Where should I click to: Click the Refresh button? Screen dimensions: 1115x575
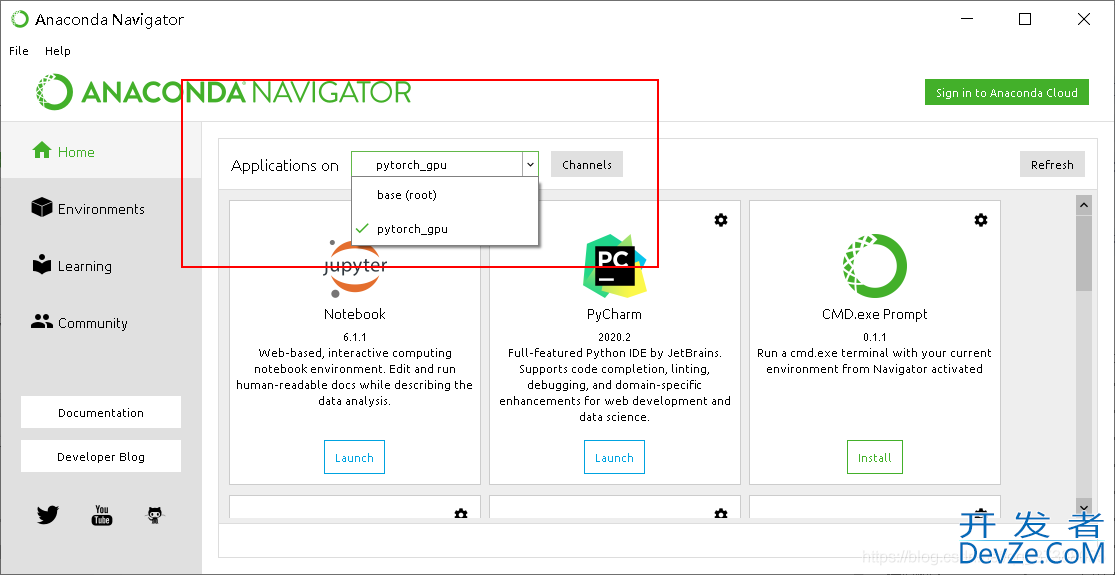(1052, 165)
